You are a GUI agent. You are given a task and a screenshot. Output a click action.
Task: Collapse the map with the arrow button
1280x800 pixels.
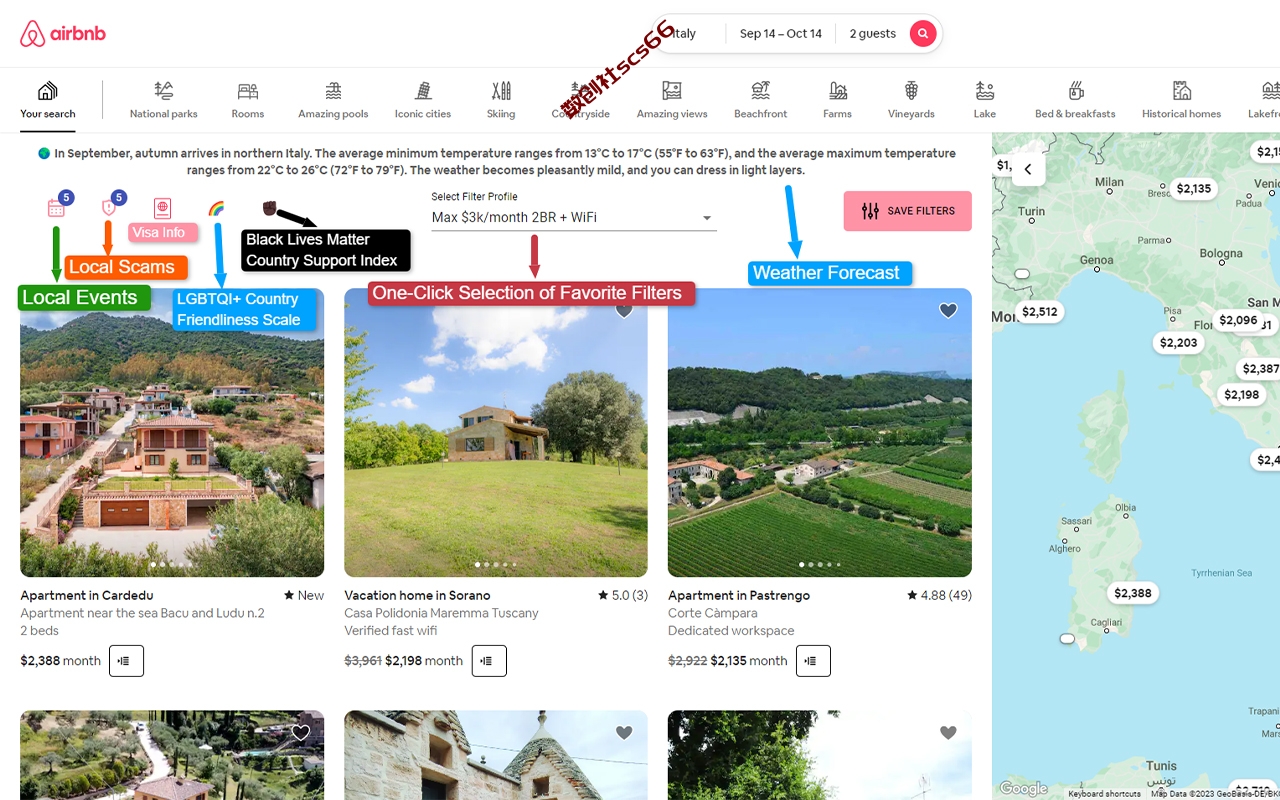[1028, 170]
